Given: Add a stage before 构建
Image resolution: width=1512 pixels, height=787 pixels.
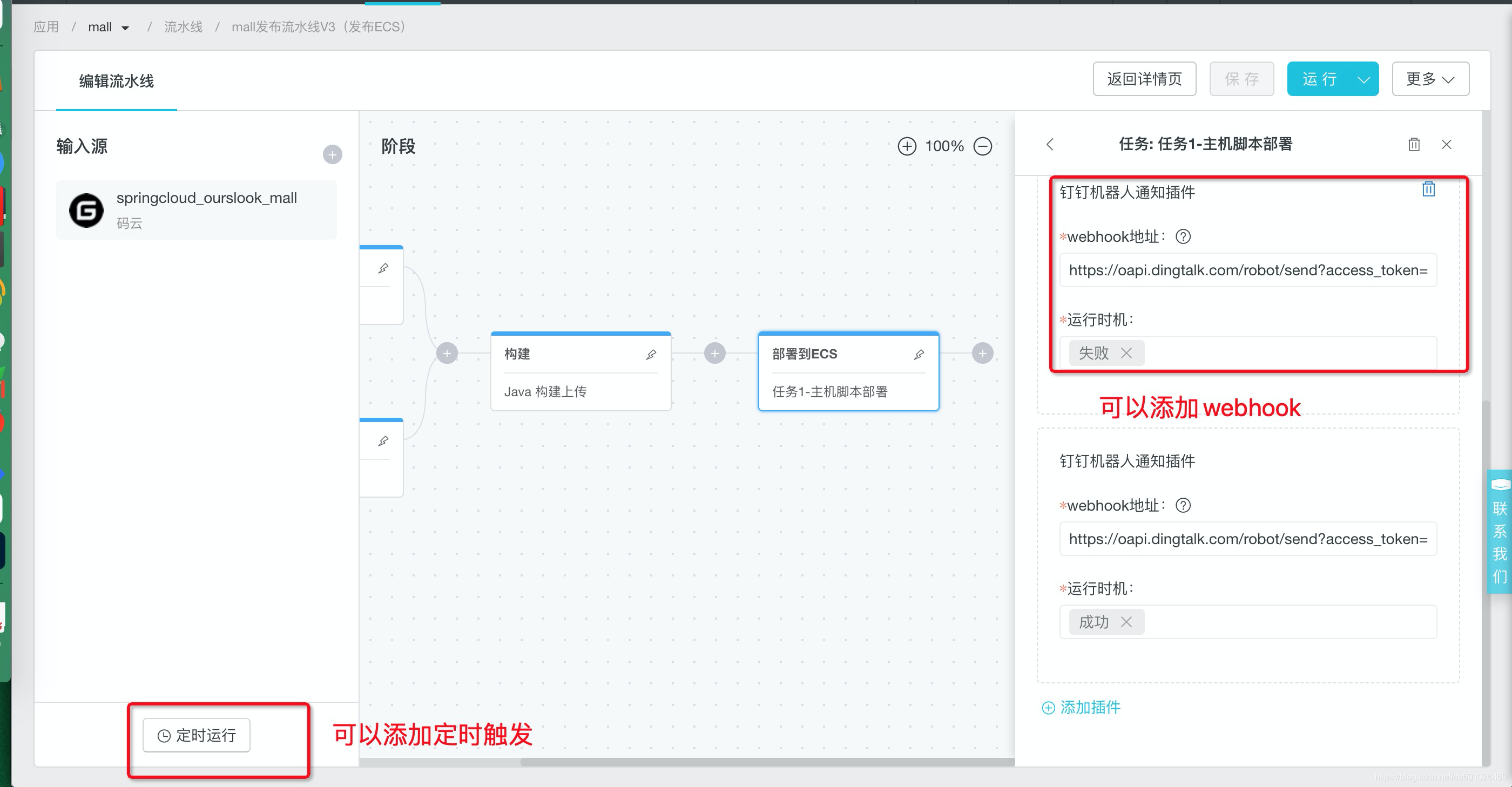Looking at the screenshot, I should [x=447, y=354].
